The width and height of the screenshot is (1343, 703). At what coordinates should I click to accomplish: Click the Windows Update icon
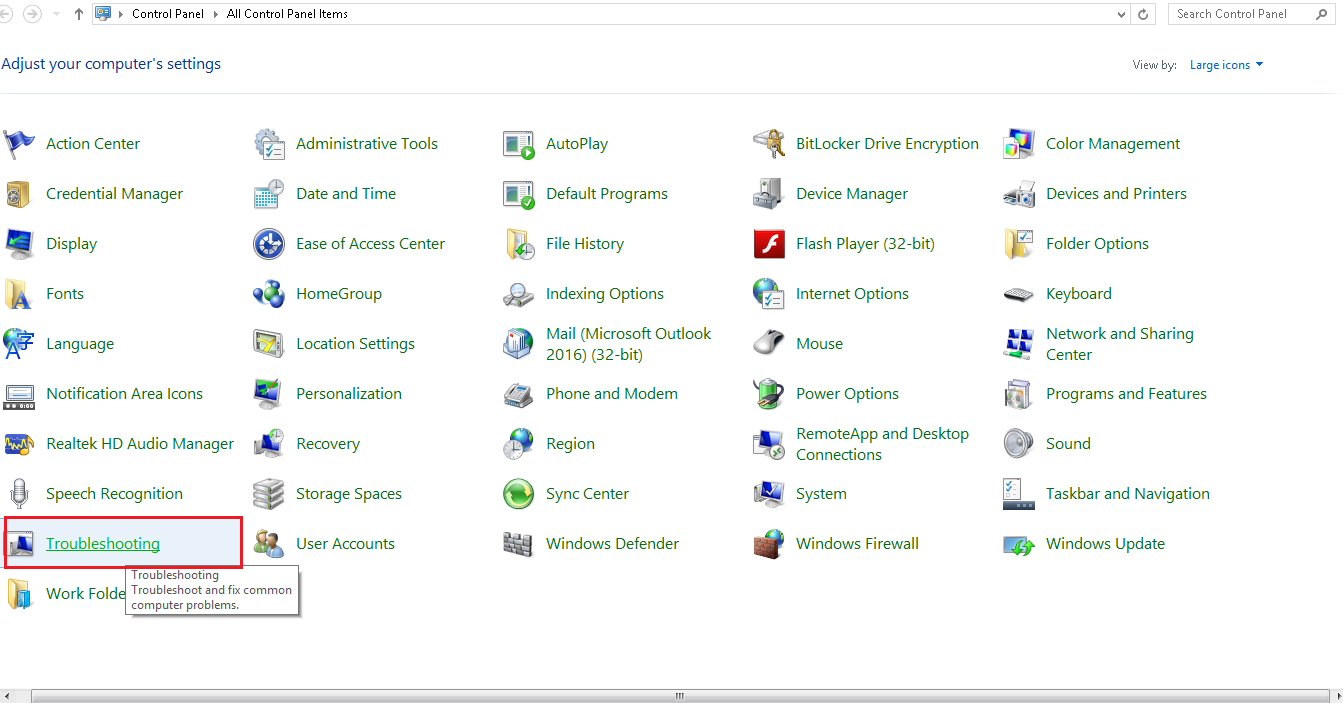(x=1018, y=544)
